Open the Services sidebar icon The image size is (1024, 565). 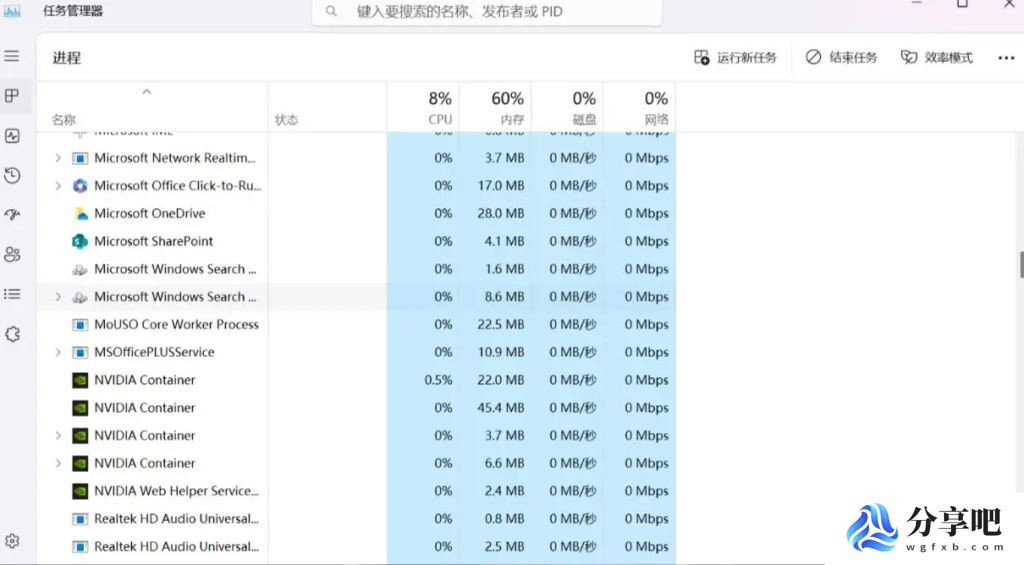pos(12,334)
